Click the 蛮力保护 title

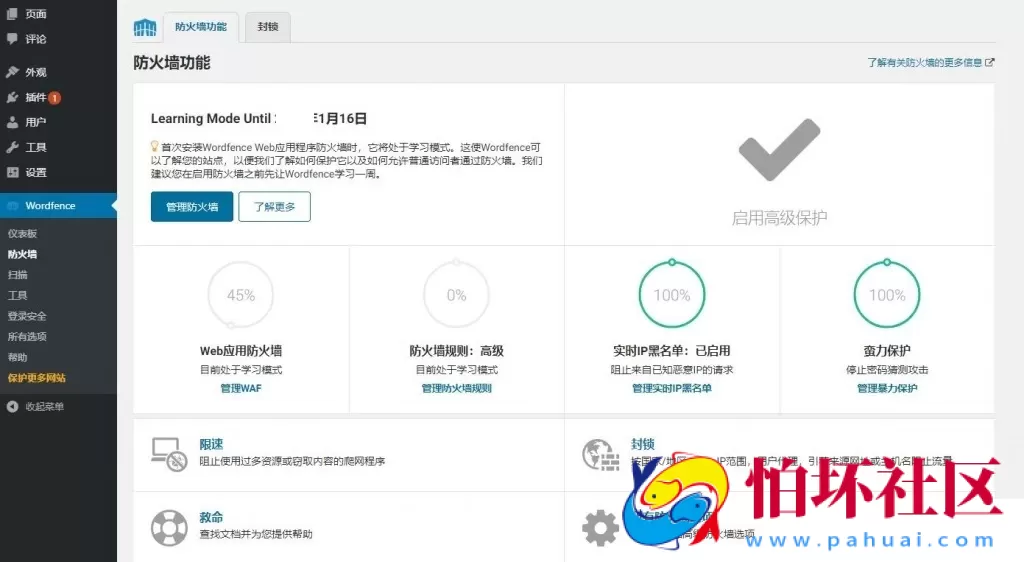(887, 351)
